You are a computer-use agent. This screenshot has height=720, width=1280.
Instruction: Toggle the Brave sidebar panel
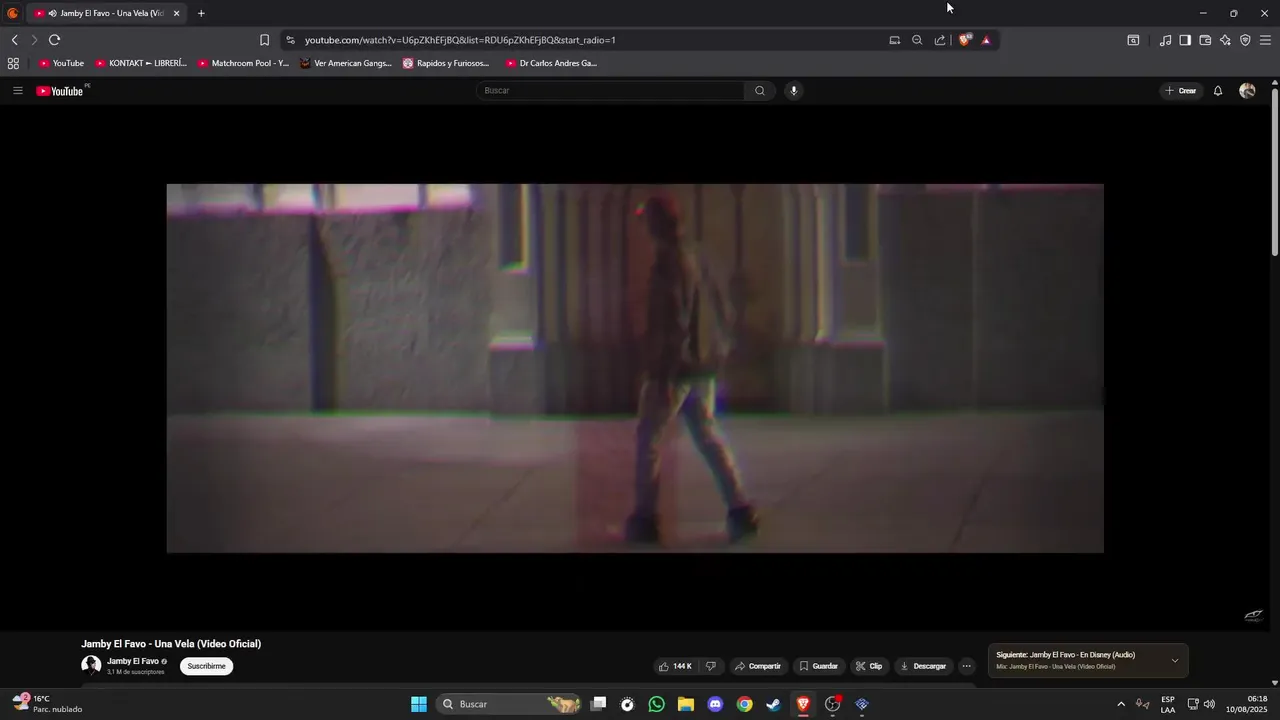[x=1185, y=40]
